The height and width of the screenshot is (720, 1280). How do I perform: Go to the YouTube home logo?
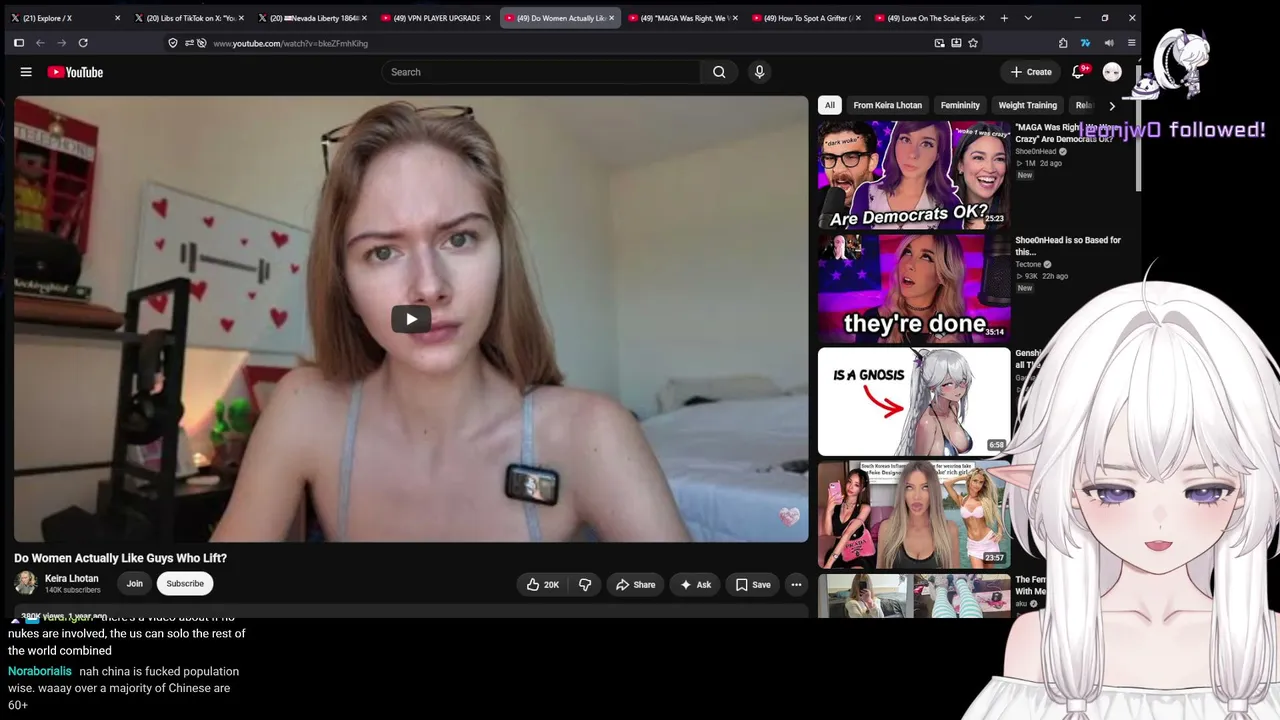(x=75, y=72)
